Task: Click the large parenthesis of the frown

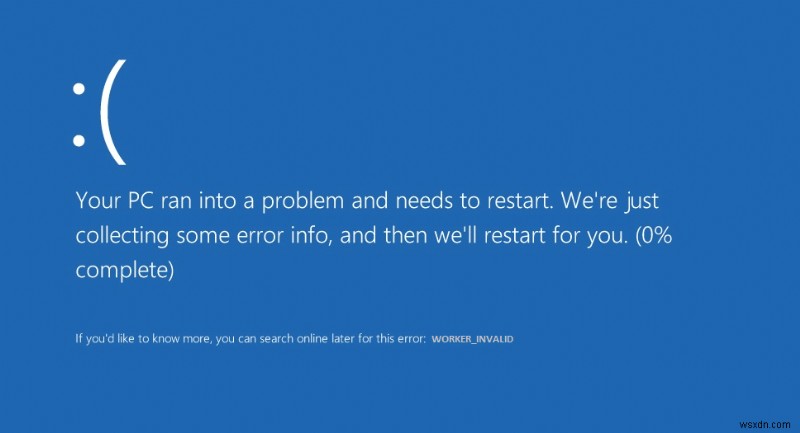Action: [x=113, y=112]
